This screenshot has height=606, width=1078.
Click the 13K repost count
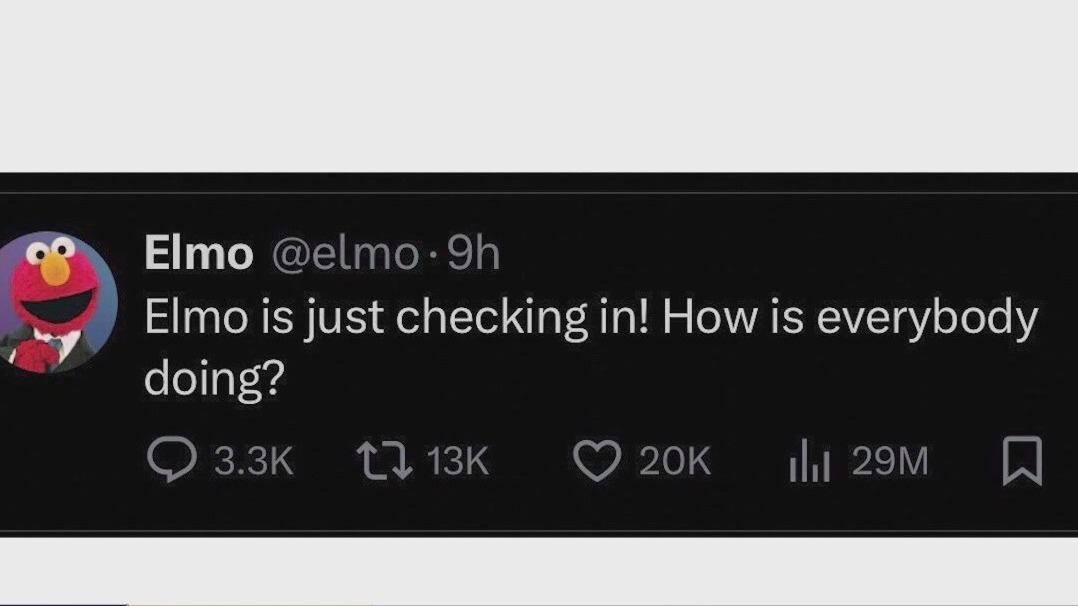click(x=458, y=461)
